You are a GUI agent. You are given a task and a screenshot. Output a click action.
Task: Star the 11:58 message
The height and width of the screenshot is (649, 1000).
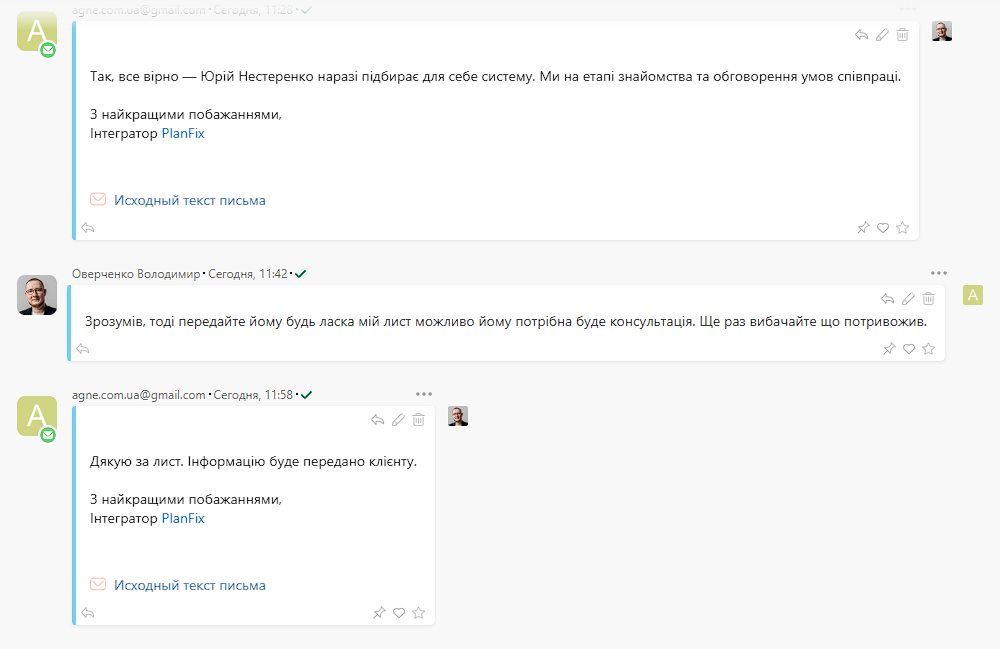[x=418, y=613]
